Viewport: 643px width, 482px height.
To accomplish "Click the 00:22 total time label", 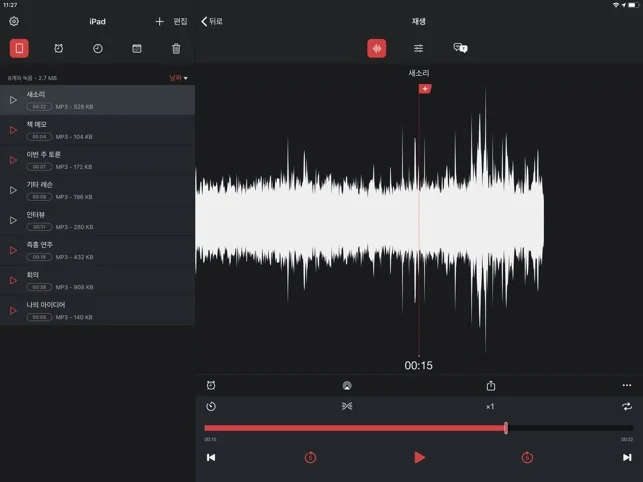I will (x=627, y=439).
